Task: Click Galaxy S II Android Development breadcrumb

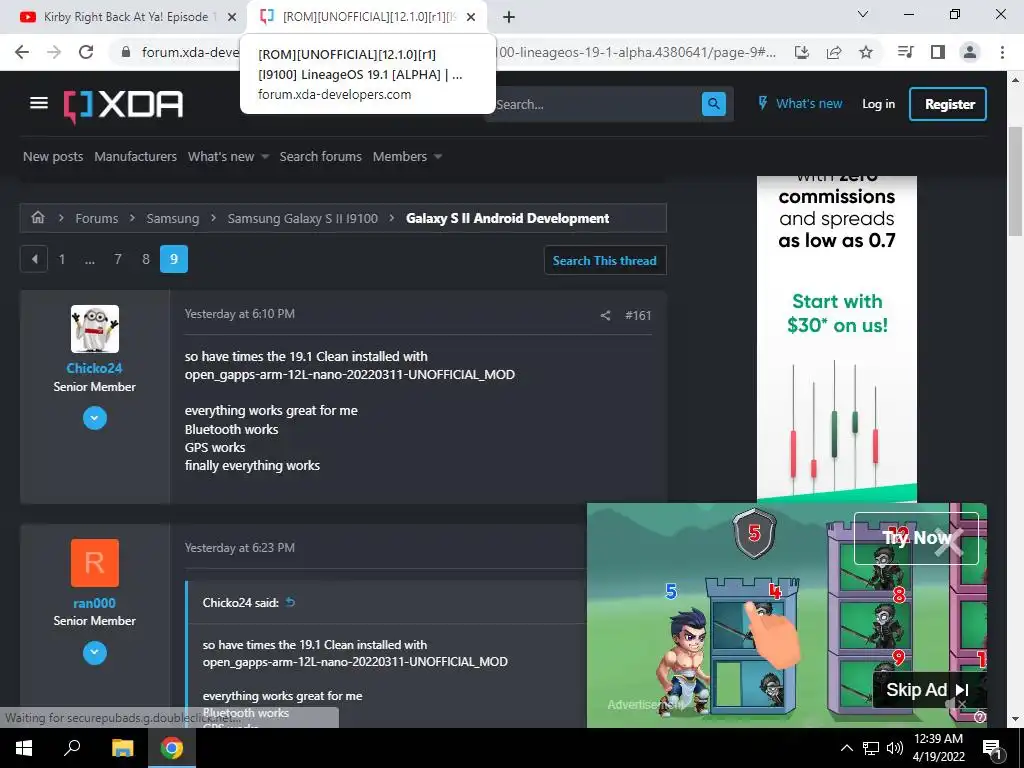Action: coord(507,218)
